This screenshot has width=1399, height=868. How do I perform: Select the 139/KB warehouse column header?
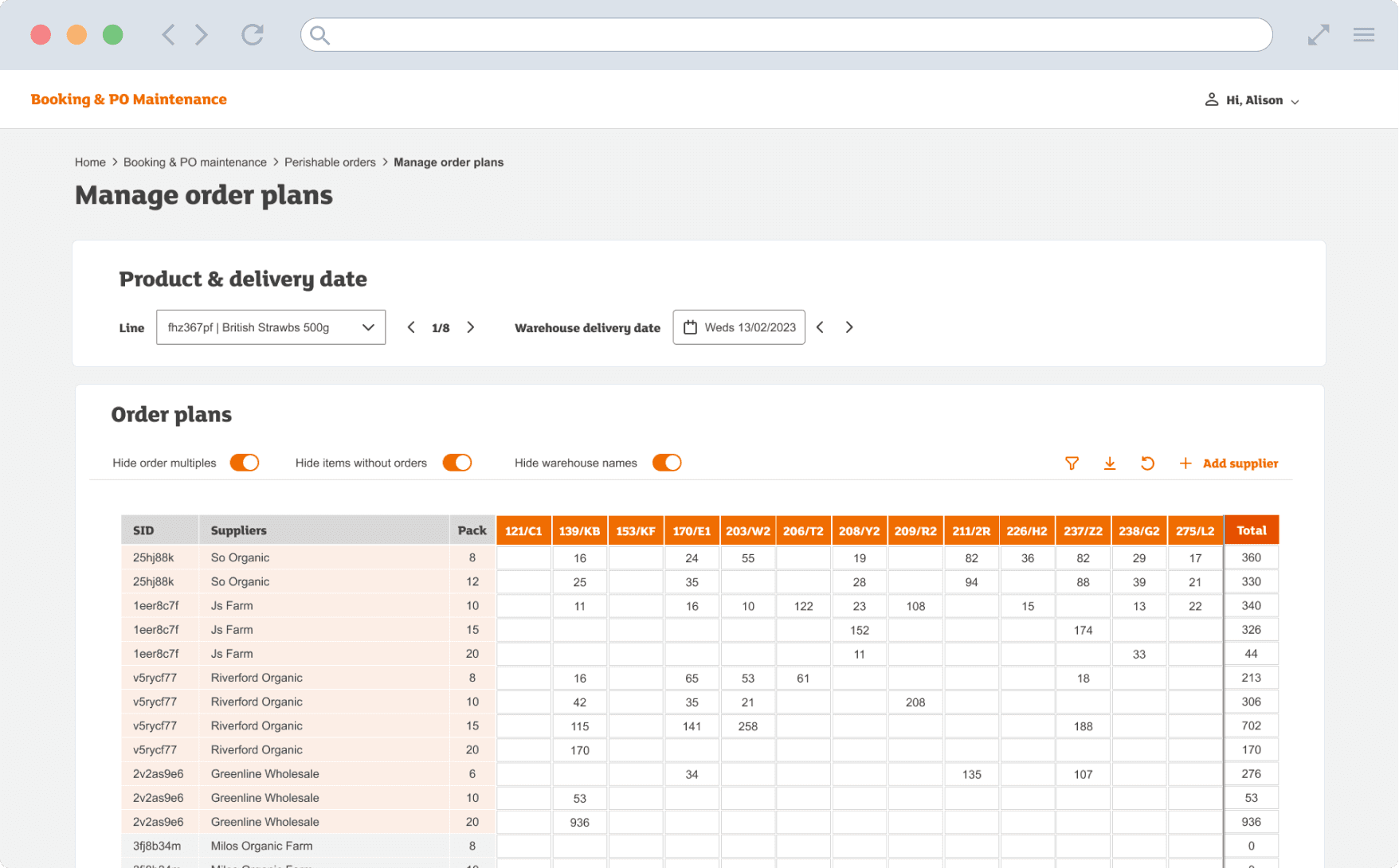pos(580,530)
